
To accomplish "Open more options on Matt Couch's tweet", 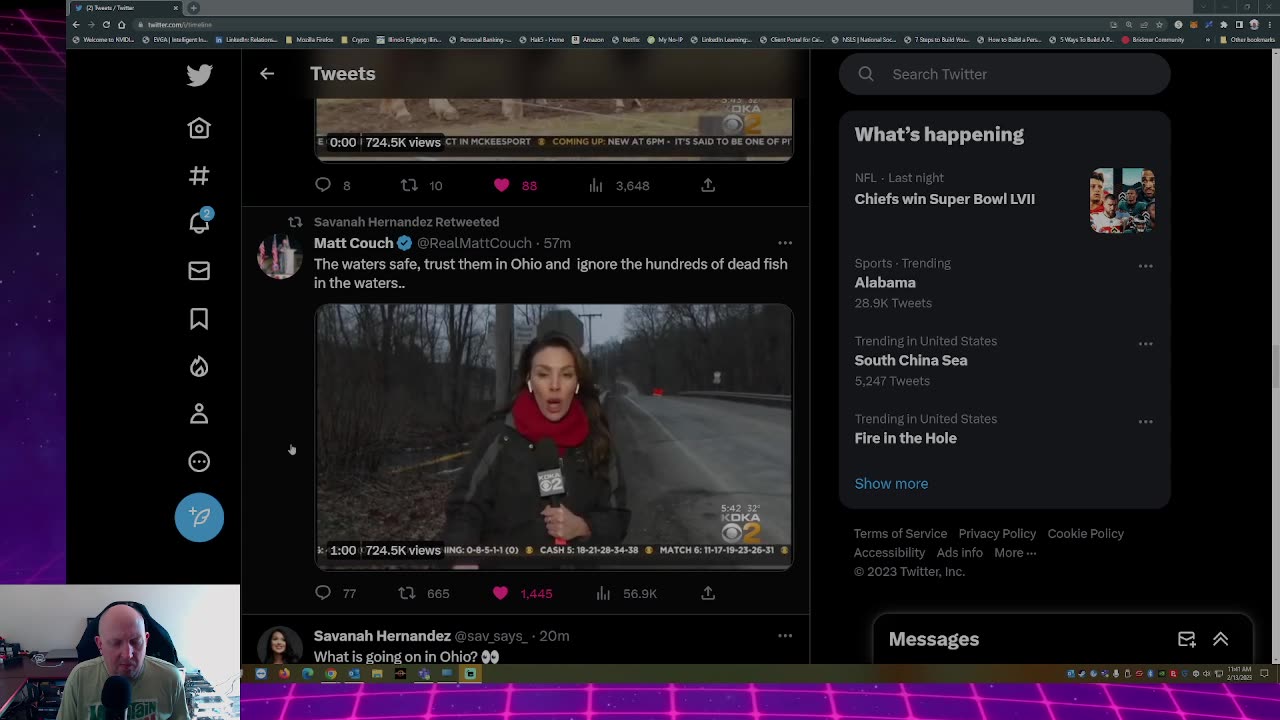I will pyautogui.click(x=785, y=243).
